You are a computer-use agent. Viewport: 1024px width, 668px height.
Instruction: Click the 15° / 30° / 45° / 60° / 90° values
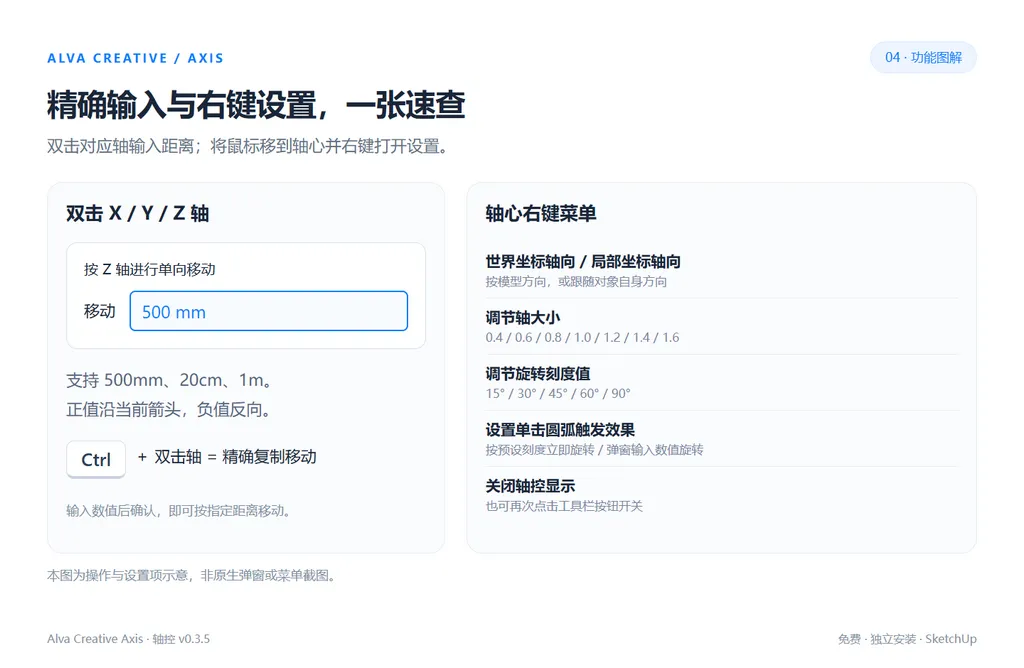coord(558,394)
